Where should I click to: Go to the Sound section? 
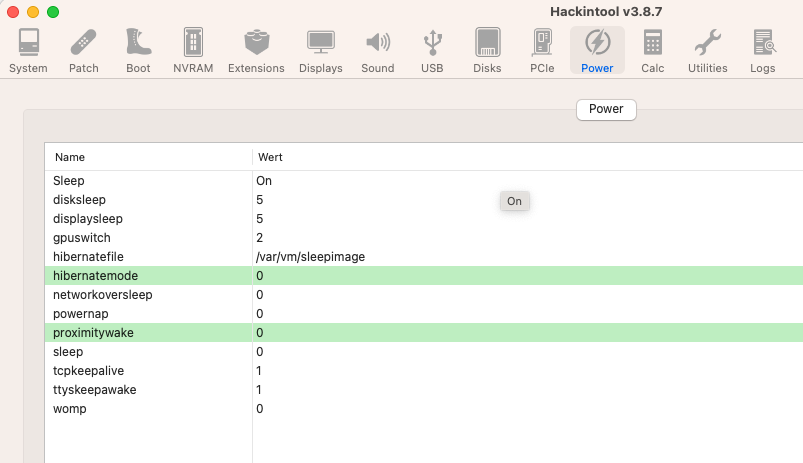point(378,50)
